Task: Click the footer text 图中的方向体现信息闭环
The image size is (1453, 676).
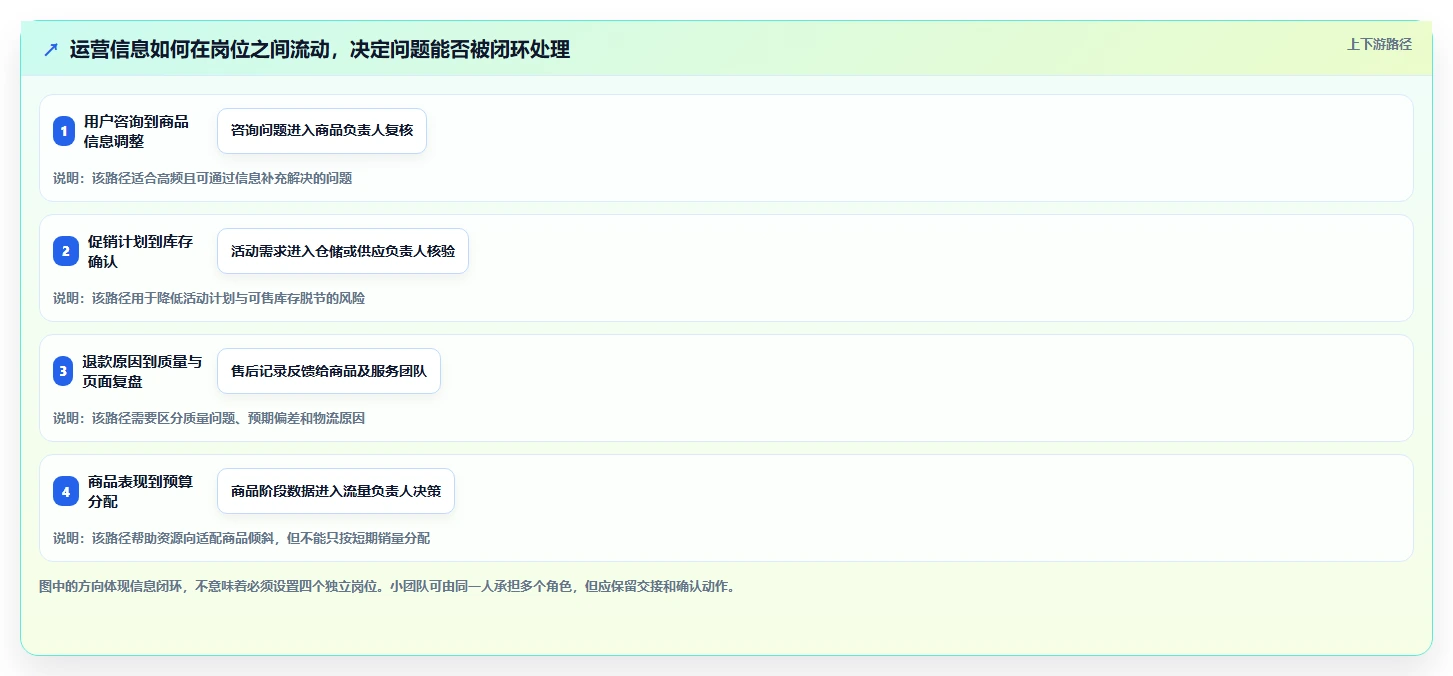Action: click(x=110, y=586)
